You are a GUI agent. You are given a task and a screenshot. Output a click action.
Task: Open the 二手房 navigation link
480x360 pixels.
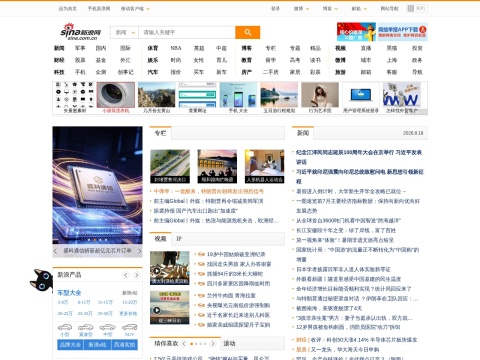pyautogui.click(x=270, y=72)
